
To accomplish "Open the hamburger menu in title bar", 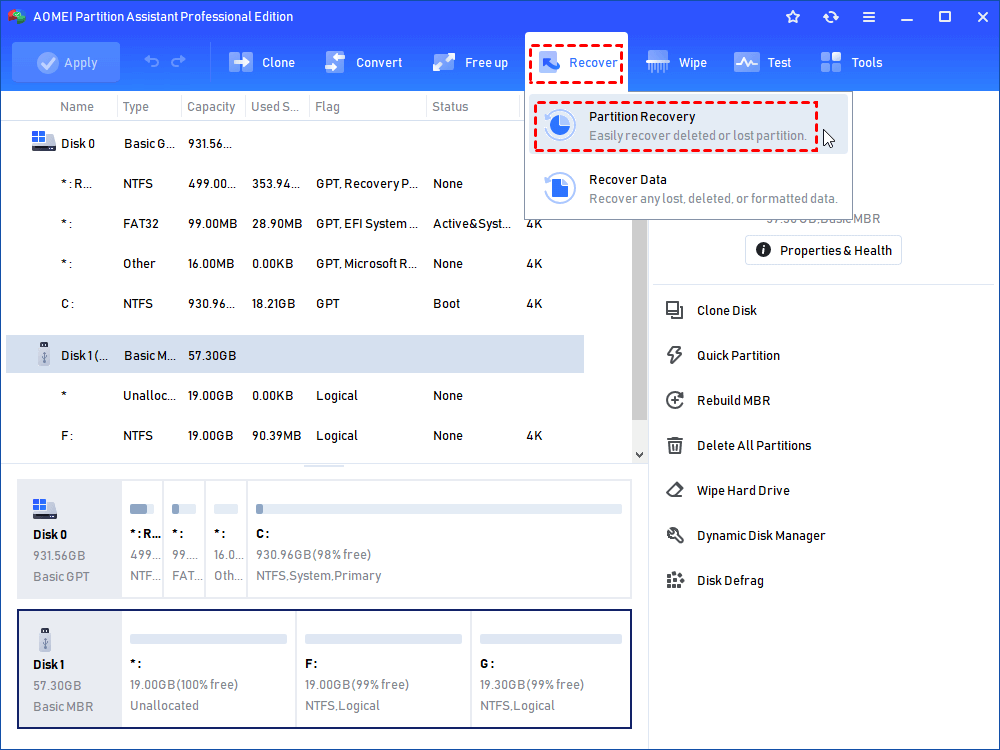I will click(x=869, y=17).
